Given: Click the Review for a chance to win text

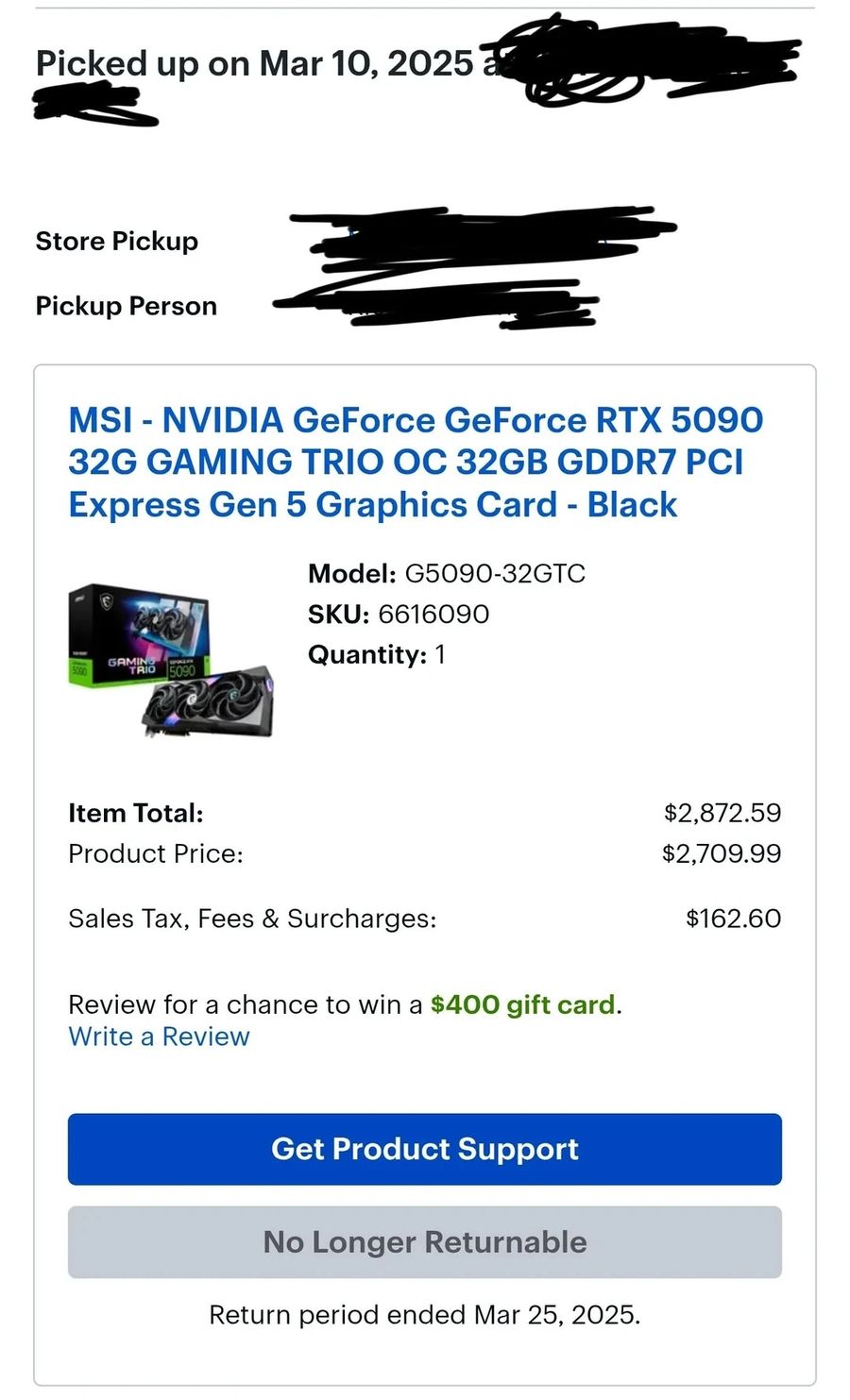Looking at the screenshot, I should [x=246, y=1004].
